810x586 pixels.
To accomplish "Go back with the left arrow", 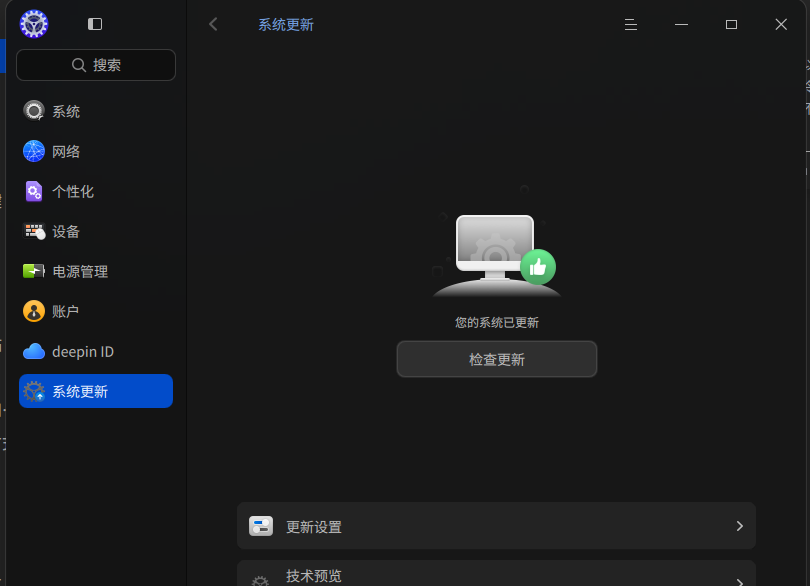I will click(x=213, y=24).
